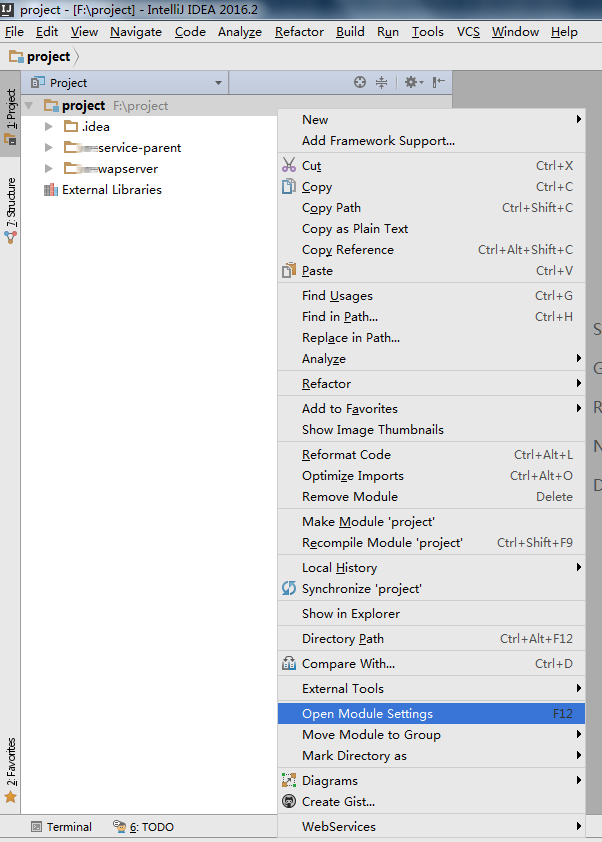Expand the New submenu arrow
This screenshot has height=842, width=602.
(578, 119)
